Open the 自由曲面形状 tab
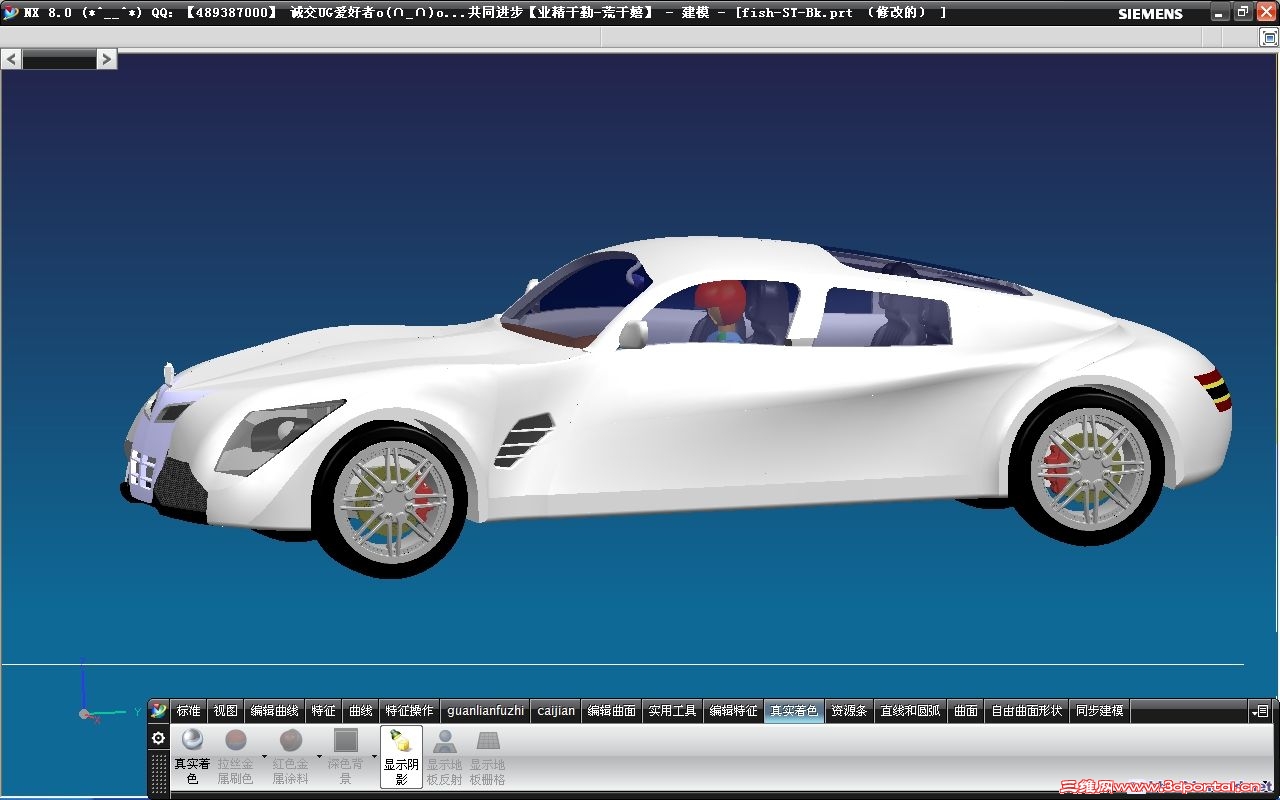The image size is (1280, 800). (x=1026, y=711)
